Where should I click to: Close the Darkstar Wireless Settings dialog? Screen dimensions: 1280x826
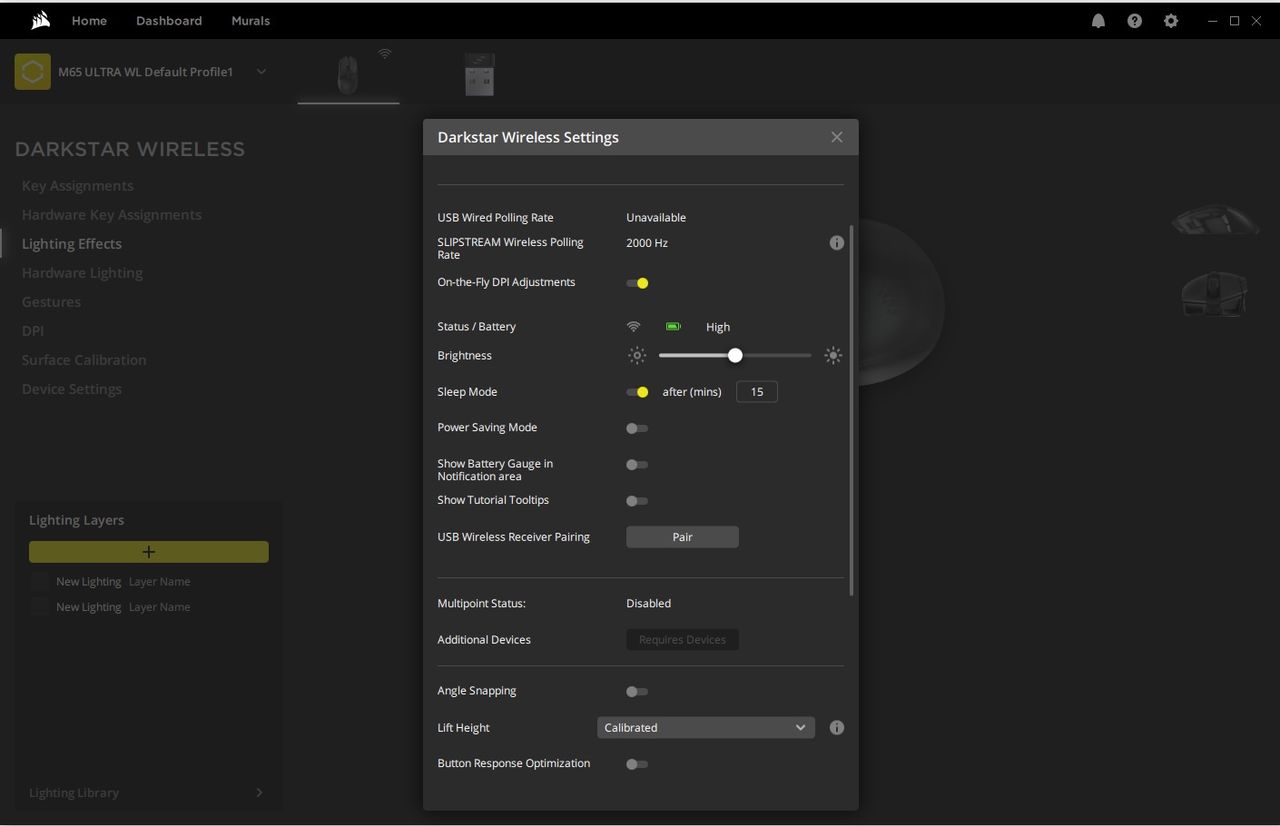(837, 137)
